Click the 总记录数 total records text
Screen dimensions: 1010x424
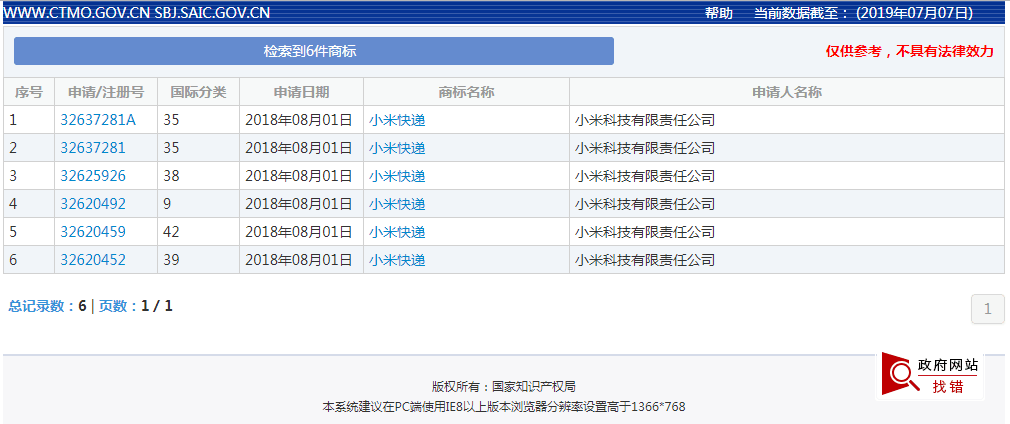pos(47,306)
